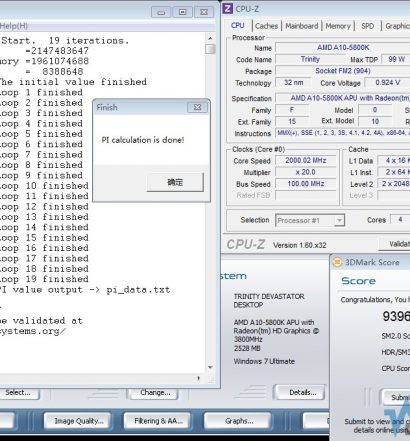
Task: Click 'Windows 7 Ultimate' text in 3DMark
Action: pos(264,361)
